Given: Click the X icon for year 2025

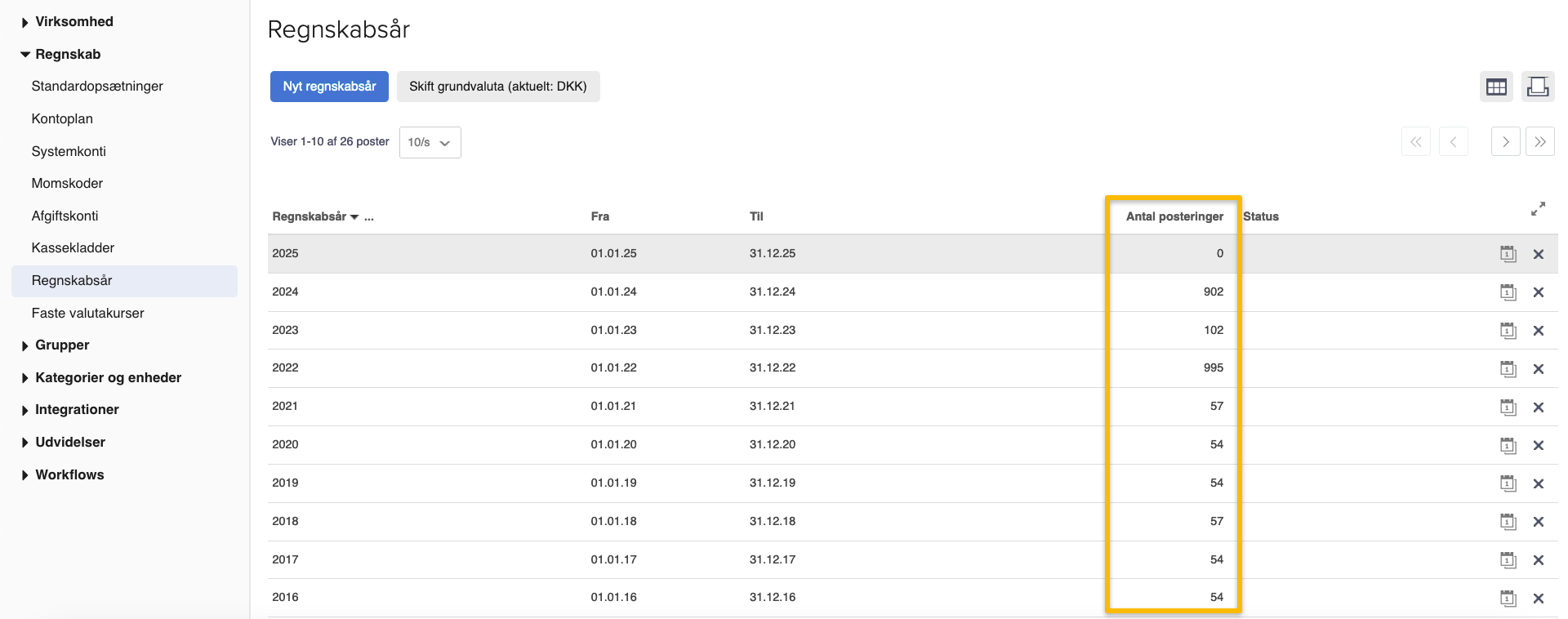Looking at the screenshot, I should click(x=1539, y=254).
